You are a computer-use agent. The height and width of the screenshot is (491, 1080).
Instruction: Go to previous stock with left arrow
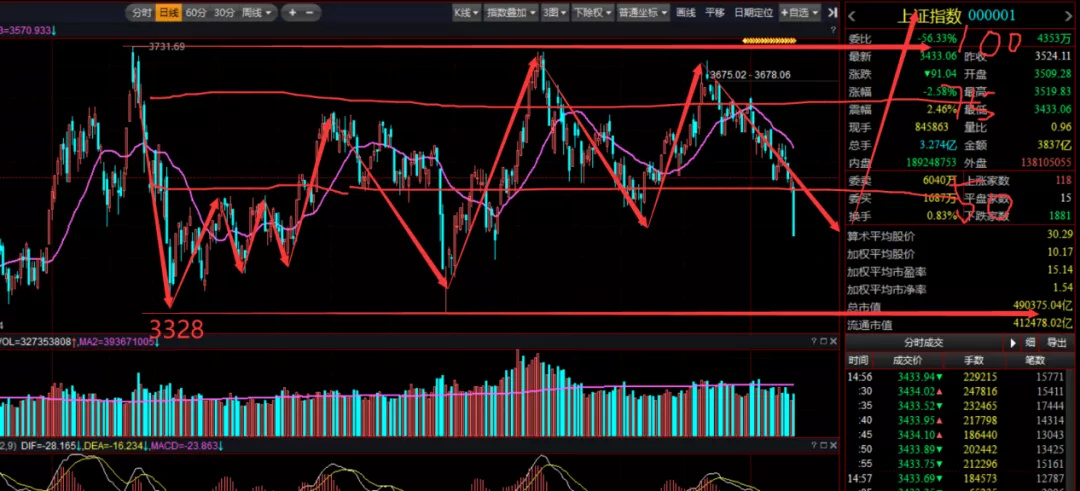pyautogui.click(x=852, y=15)
